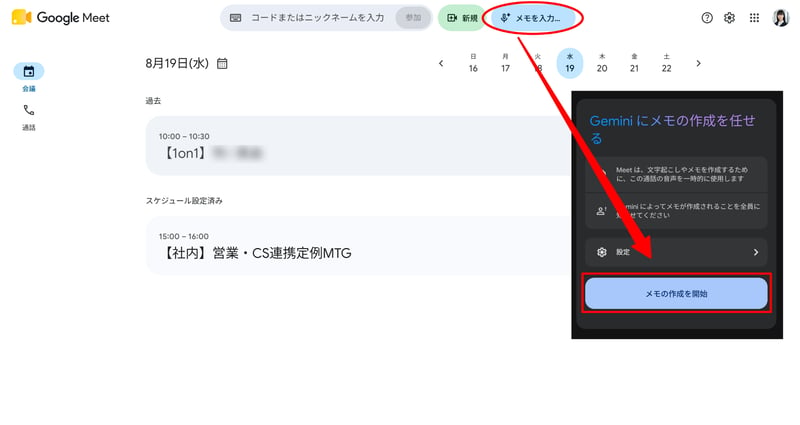Open the 営業・CS連携定例MTG meeting card
This screenshot has height=425, width=800.
coord(358,245)
